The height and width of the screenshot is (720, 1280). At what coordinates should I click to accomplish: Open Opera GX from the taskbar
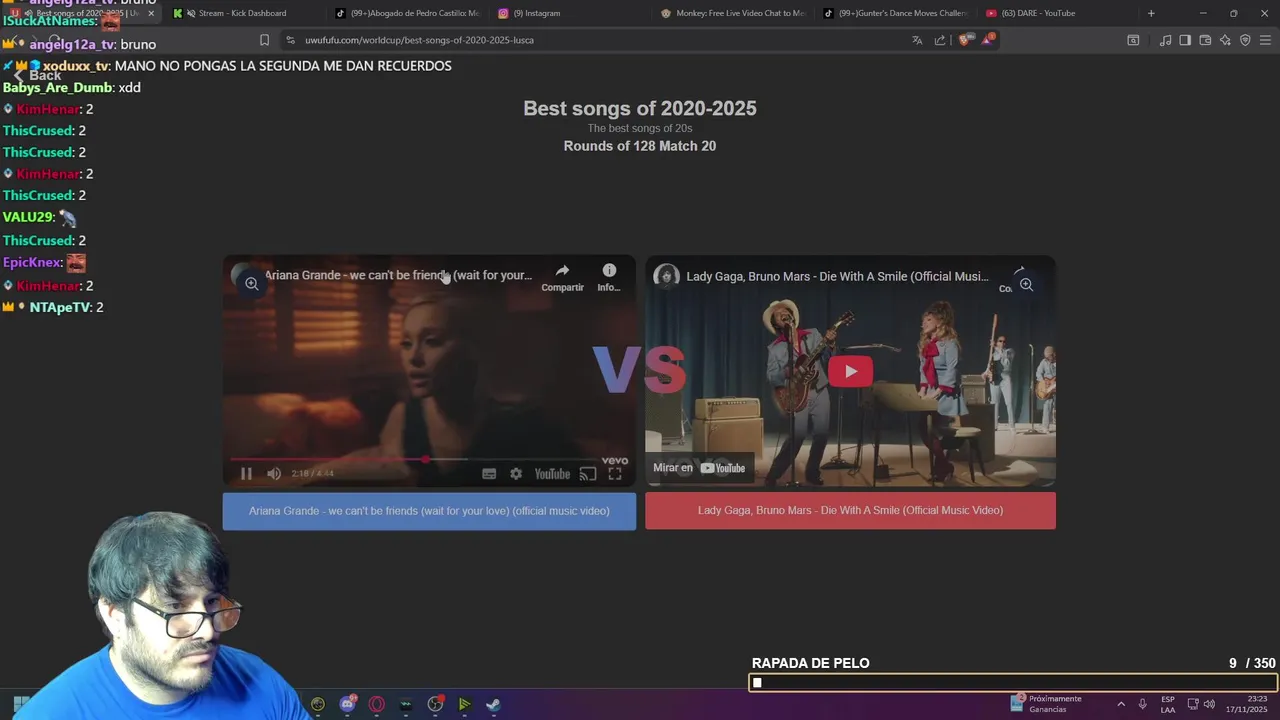(x=377, y=704)
